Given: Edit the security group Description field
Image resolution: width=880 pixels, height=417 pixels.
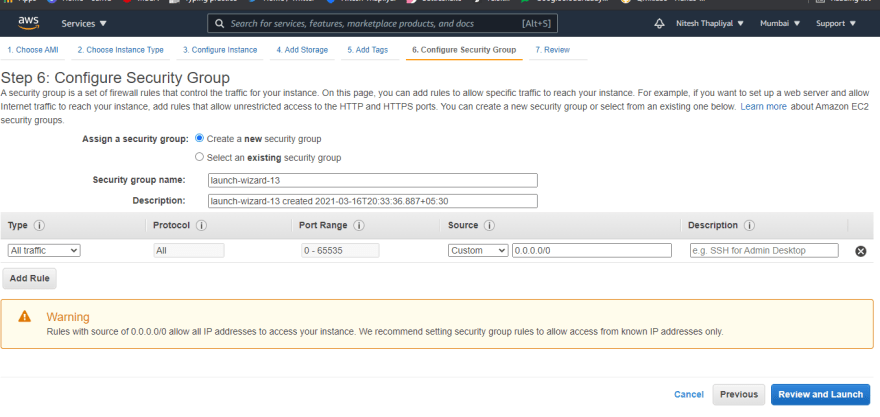Looking at the screenshot, I should click(x=373, y=201).
